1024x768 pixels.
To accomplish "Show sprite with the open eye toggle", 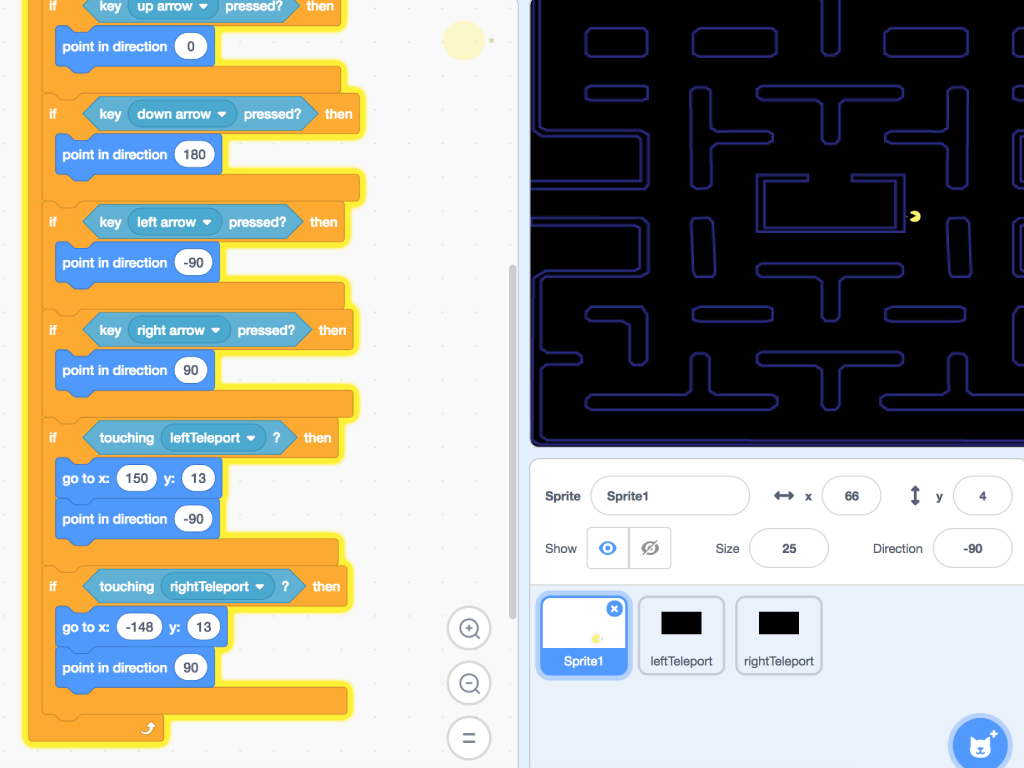I will (607, 548).
